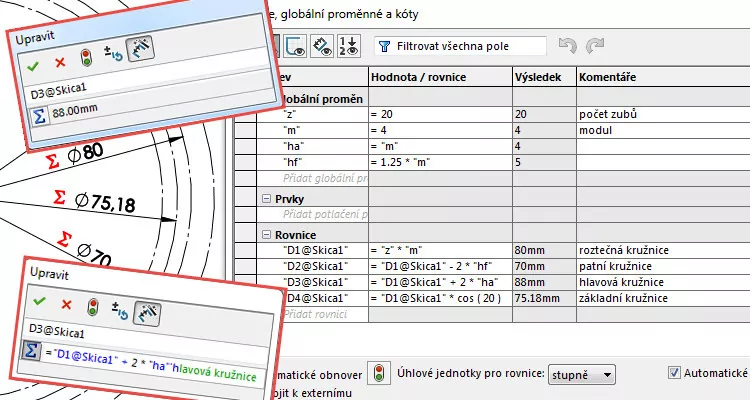Select comment cell hlavová kružnice in table
The image size is (750, 400).
663,282
